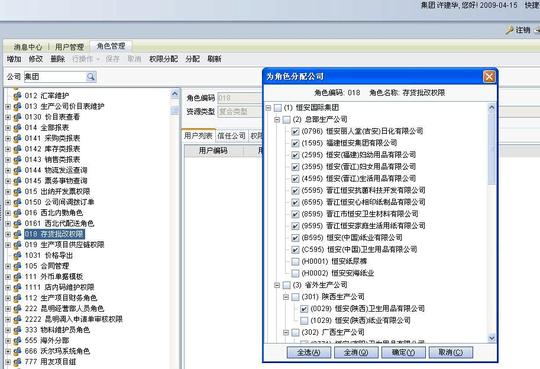540x369 pixels.
Task: Switch to the 消息中心 tab
Action: pyautogui.click(x=28, y=47)
